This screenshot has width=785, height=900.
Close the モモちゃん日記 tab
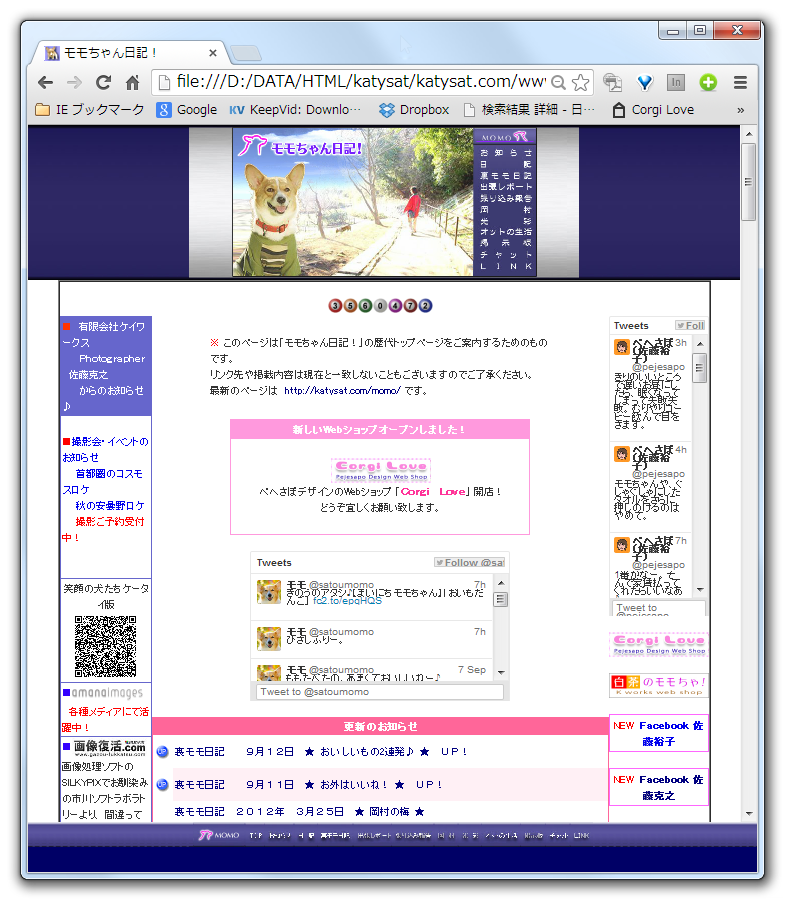(x=213, y=53)
